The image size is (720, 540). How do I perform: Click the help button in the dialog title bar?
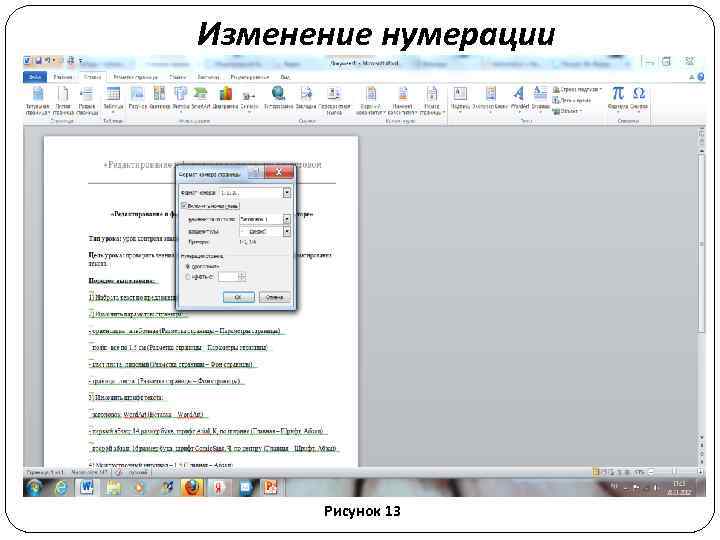coord(256,172)
